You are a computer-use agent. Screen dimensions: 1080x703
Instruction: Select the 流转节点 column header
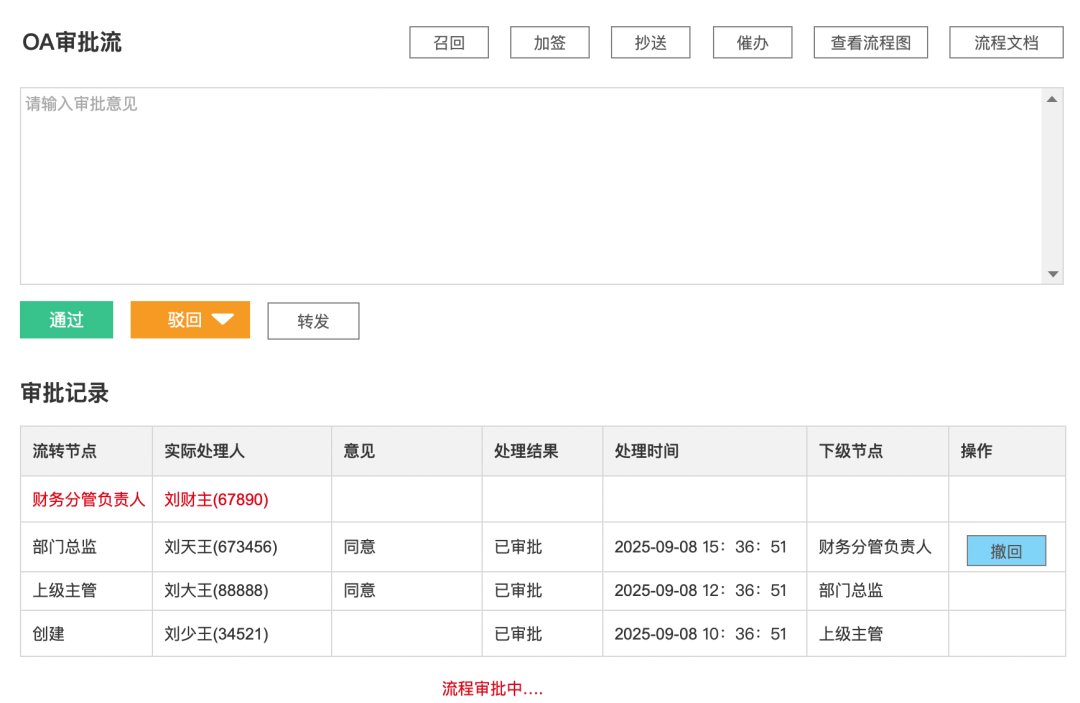[x=65, y=451]
